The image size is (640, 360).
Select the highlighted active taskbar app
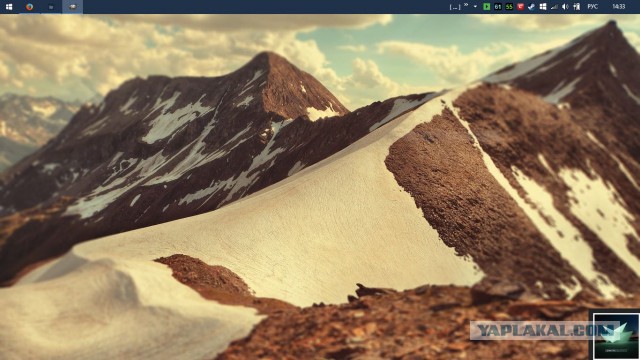(x=73, y=7)
